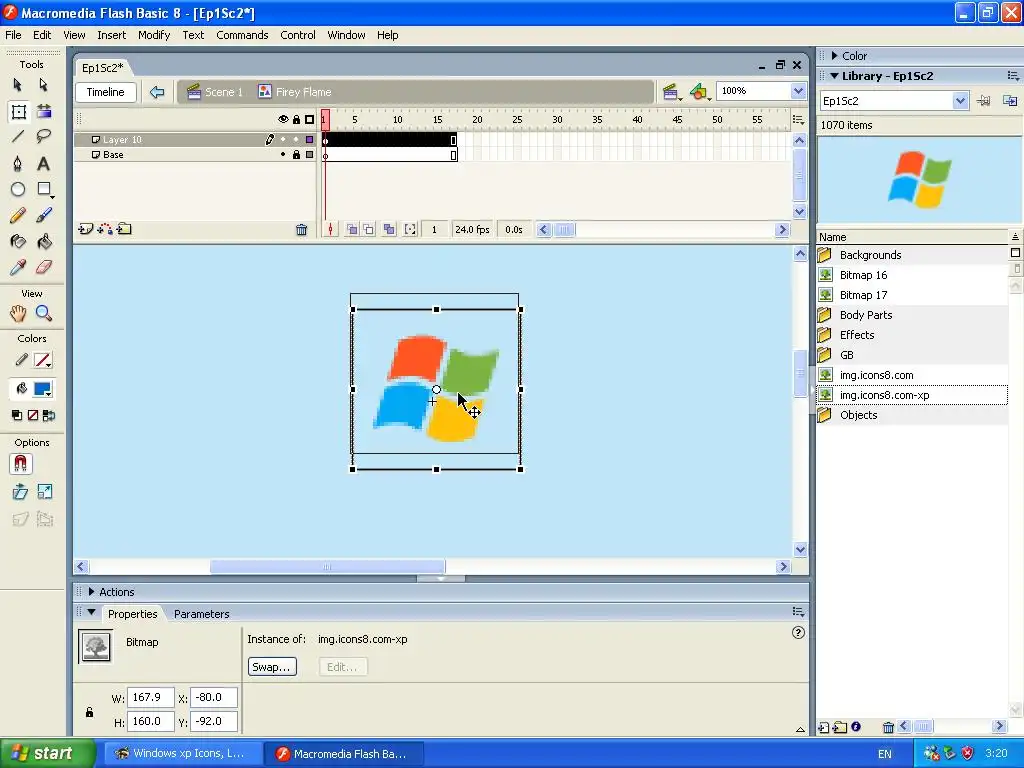Viewport: 1024px width, 768px height.
Task: Click the Timeline toggle button
Action: (105, 92)
